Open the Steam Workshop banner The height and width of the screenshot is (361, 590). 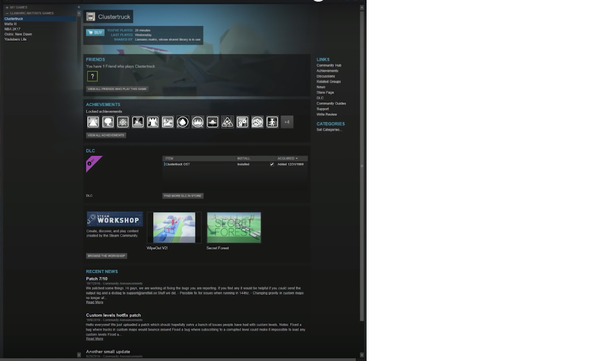pos(115,219)
